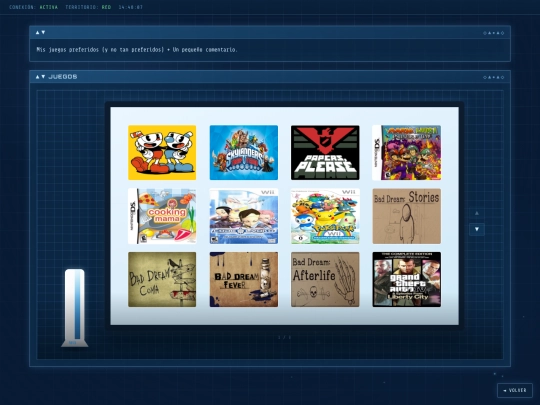Select the Bad Dream: Stories tile
The image size is (540, 405).
(407, 216)
